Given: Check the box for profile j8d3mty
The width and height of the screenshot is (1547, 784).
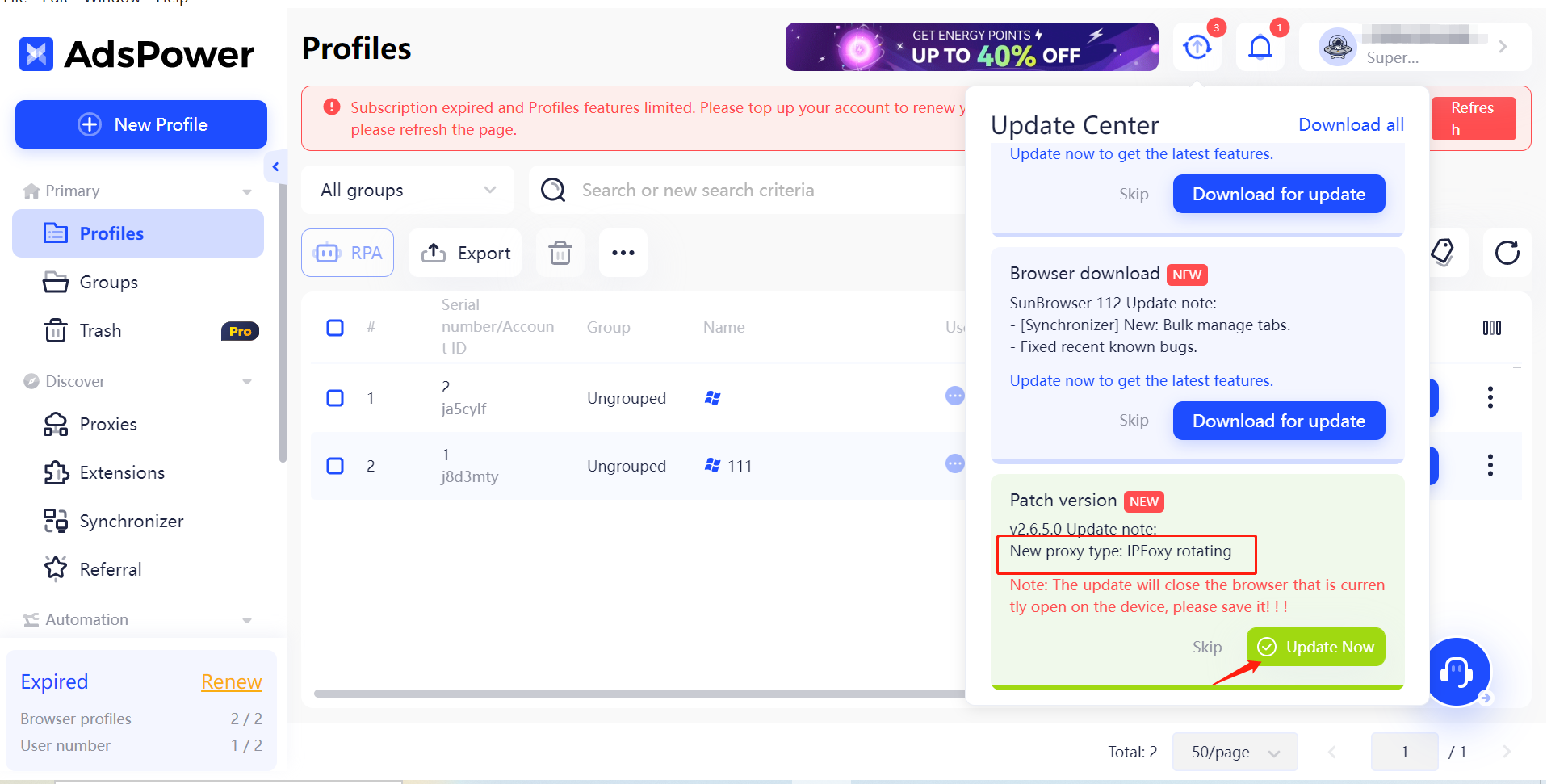Looking at the screenshot, I should coord(335,466).
